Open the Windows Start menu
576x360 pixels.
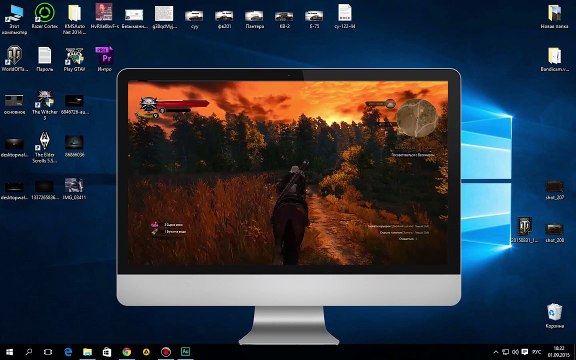pos(10,352)
